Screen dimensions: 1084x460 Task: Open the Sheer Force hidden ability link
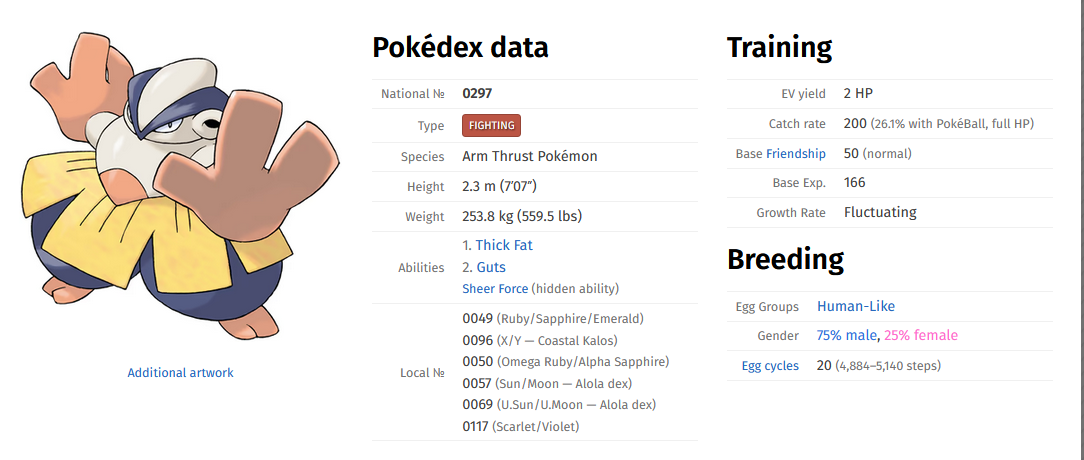495,289
